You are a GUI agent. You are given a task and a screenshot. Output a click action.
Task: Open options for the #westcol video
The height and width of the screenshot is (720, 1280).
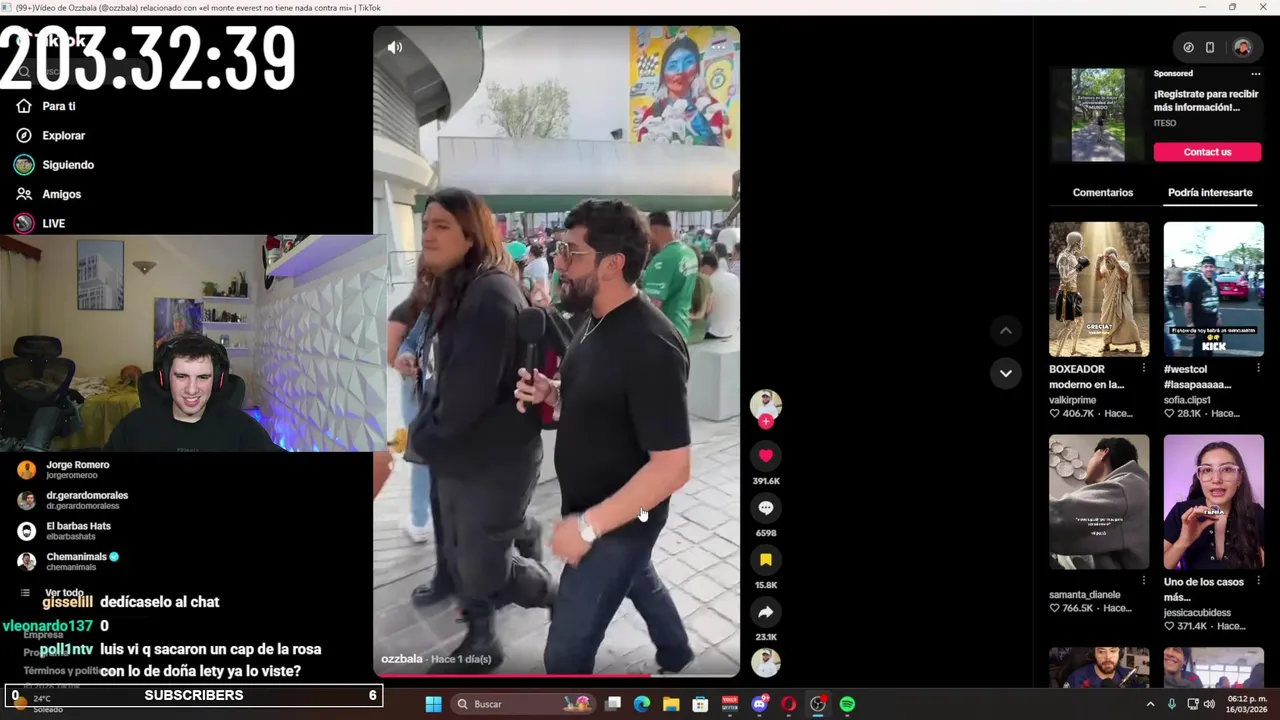1258,368
